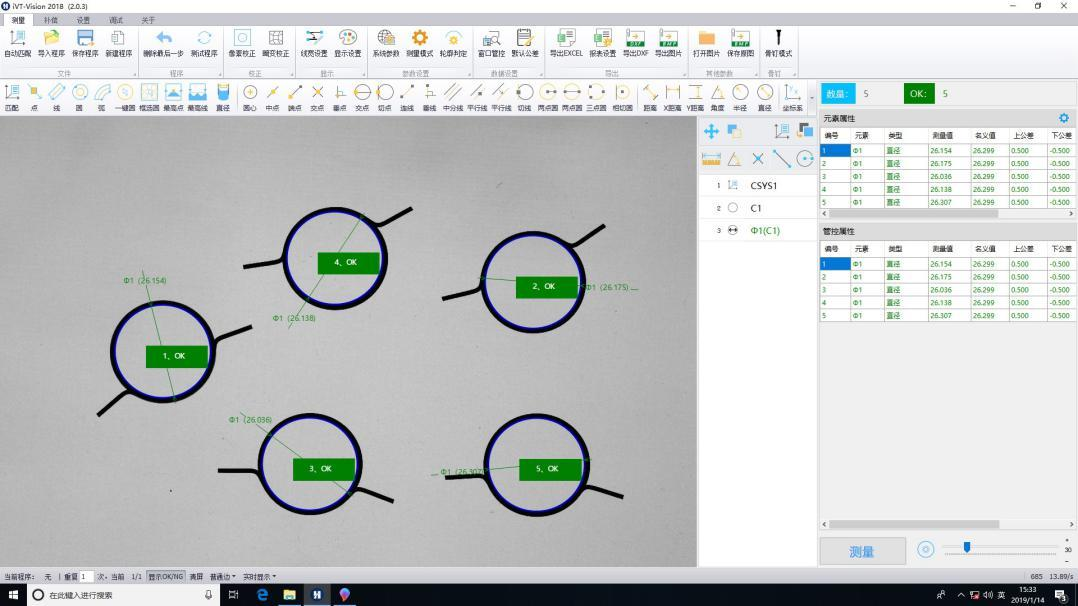
Task: Click the 删除最后一步 undo icon
Action: 163,42
